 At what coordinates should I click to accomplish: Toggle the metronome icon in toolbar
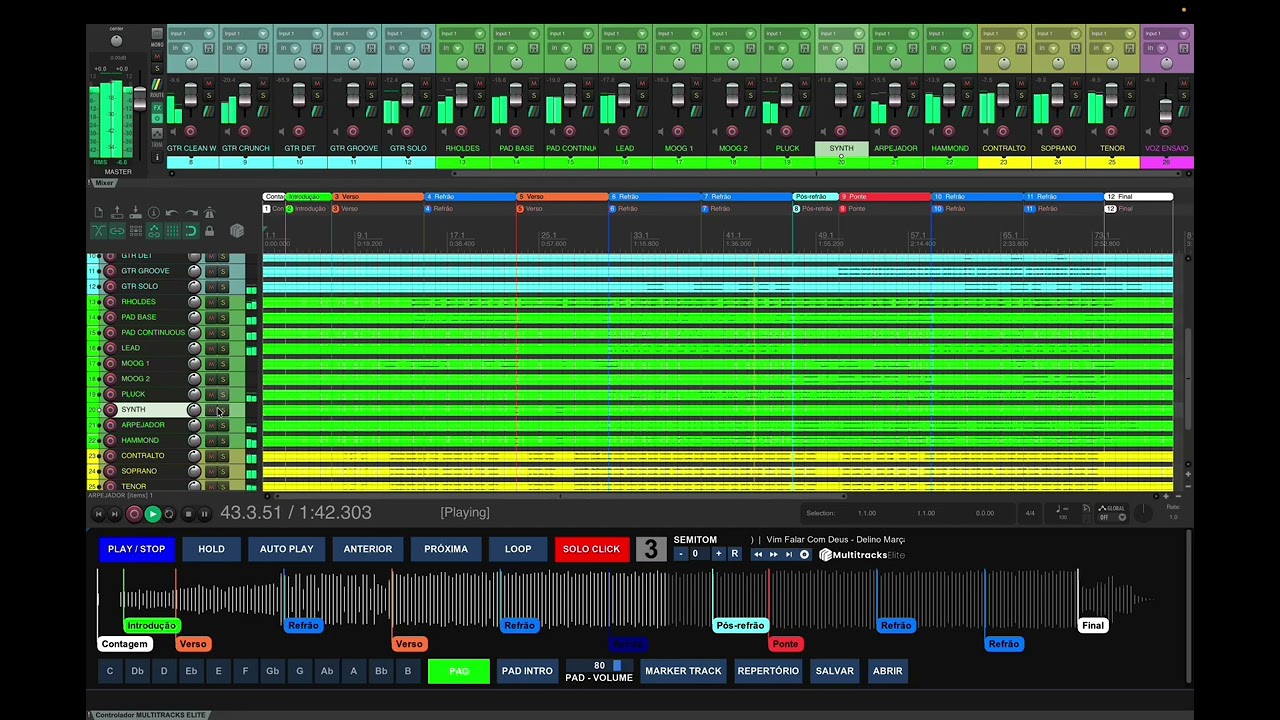(209, 213)
